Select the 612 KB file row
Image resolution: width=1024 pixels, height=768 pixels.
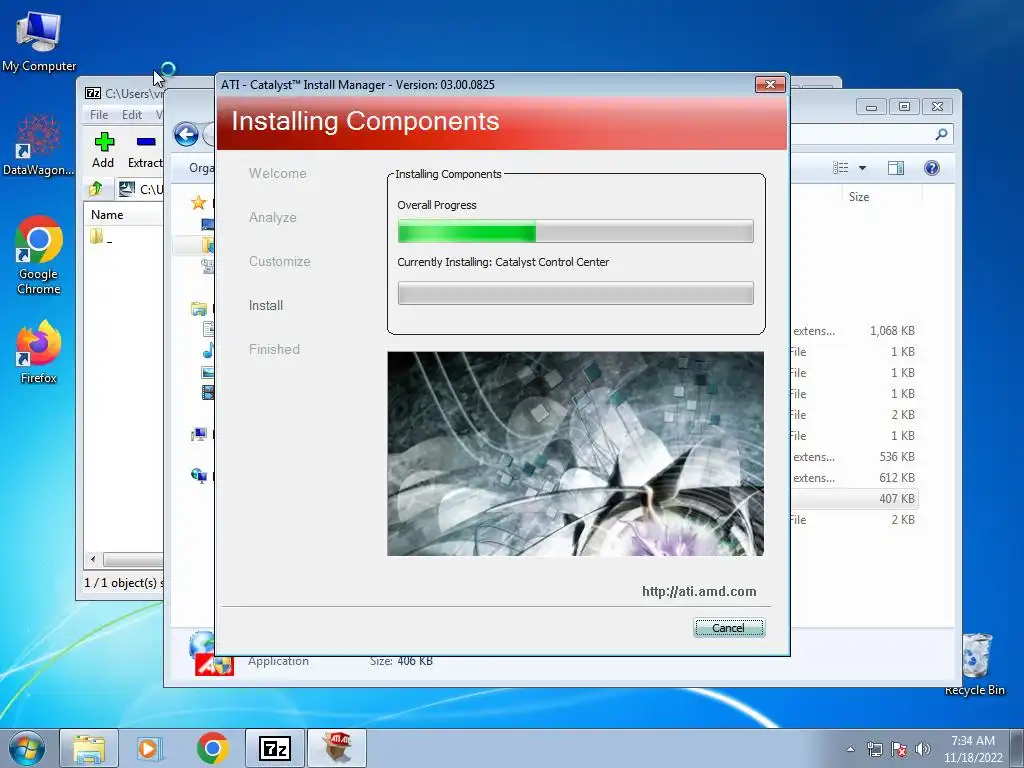tap(854, 478)
